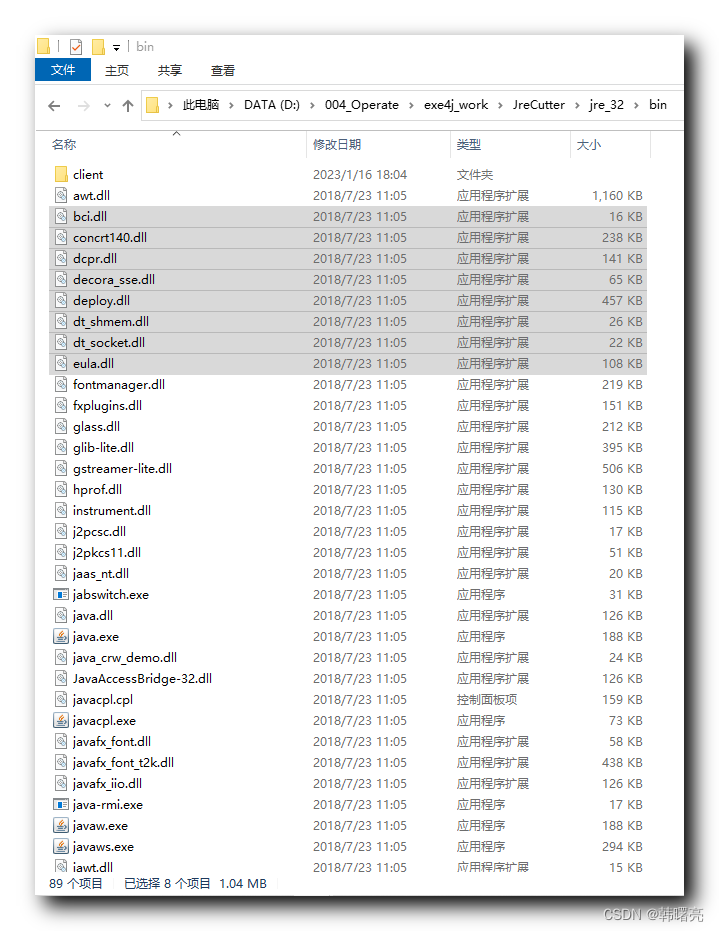Viewport: 719px width, 931px height.
Task: Select file name javafx_font.dll
Action: pyautogui.click(x=112, y=742)
